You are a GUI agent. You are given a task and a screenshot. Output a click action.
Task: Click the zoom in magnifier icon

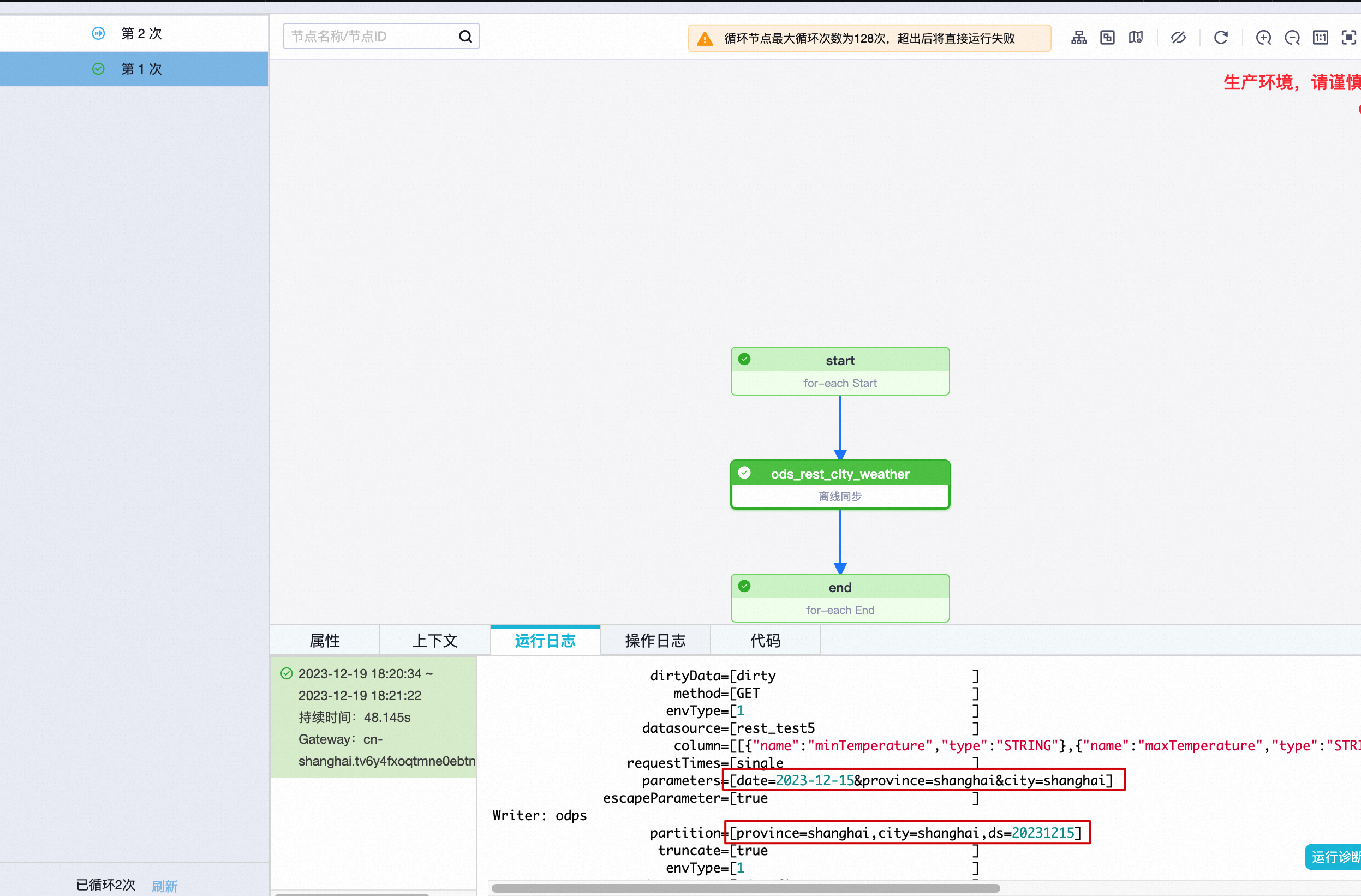[x=1263, y=38]
